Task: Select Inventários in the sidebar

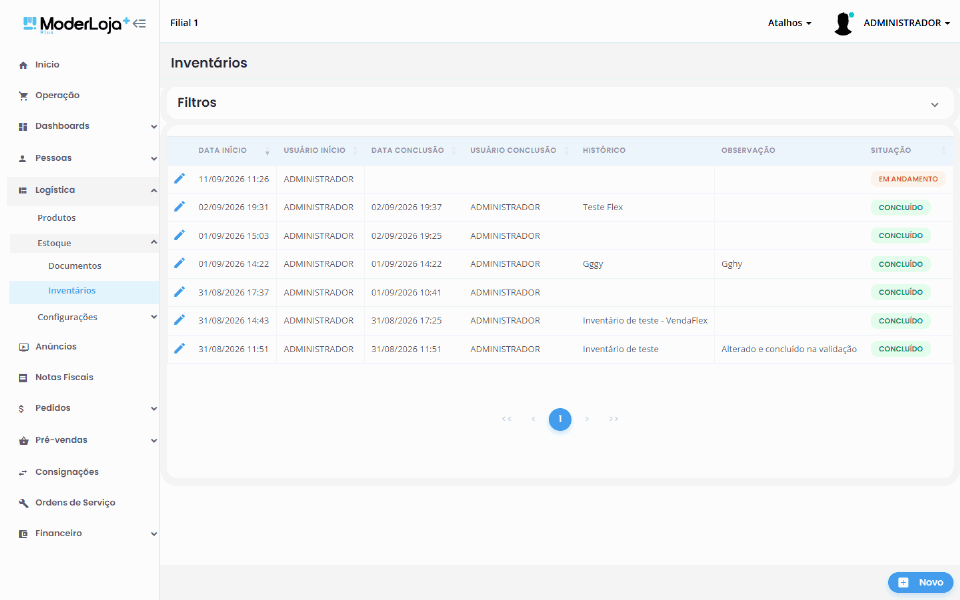Action: coord(84,291)
